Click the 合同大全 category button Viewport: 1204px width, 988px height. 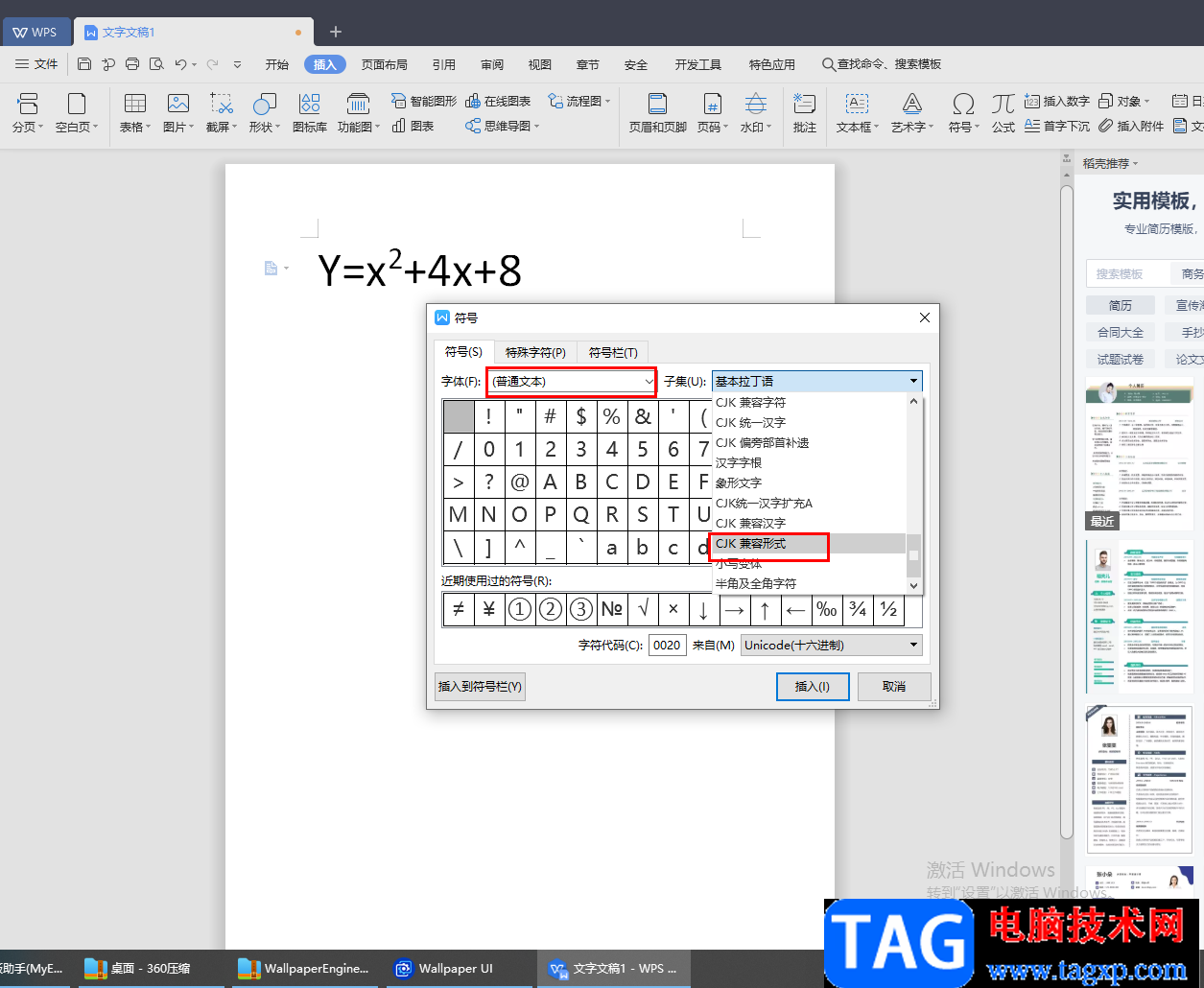(1121, 332)
